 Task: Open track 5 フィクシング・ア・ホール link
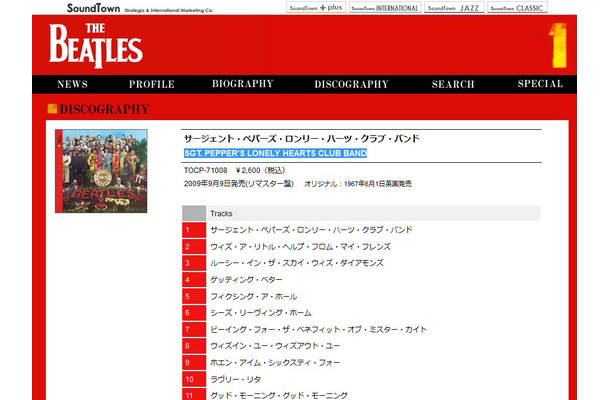click(x=254, y=296)
